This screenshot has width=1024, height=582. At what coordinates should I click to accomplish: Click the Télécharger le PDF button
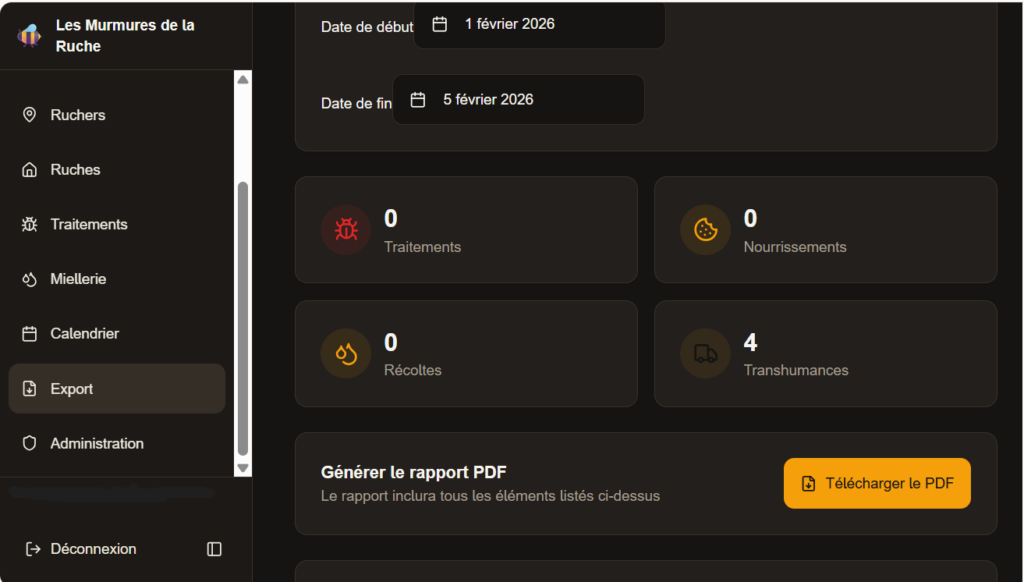[x=877, y=482]
